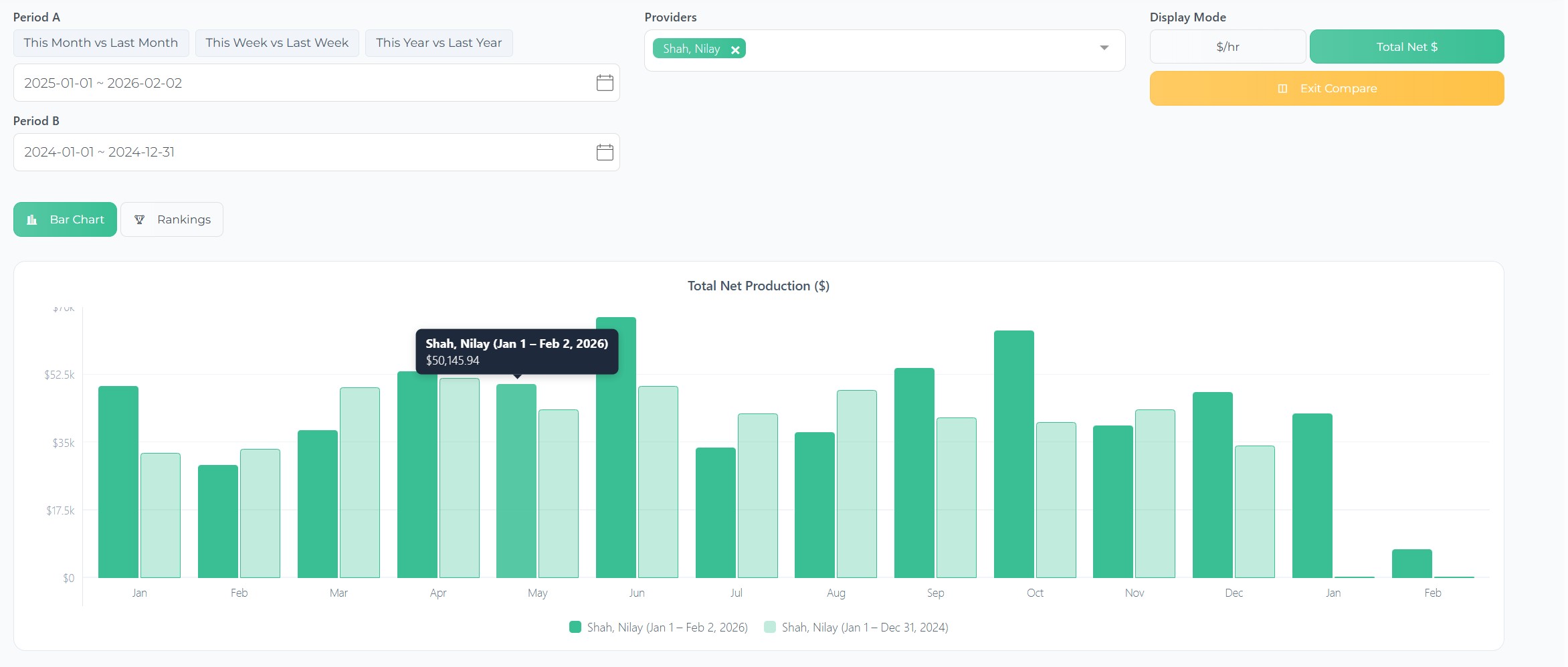Screen dimensions: 1568x667
Task: Click the bar chart icon on Bar Chart tab
Action: coord(31,220)
